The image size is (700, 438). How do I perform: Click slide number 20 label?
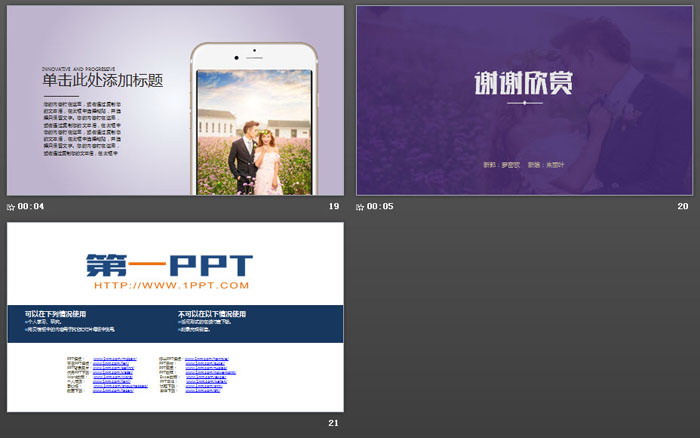click(x=683, y=206)
